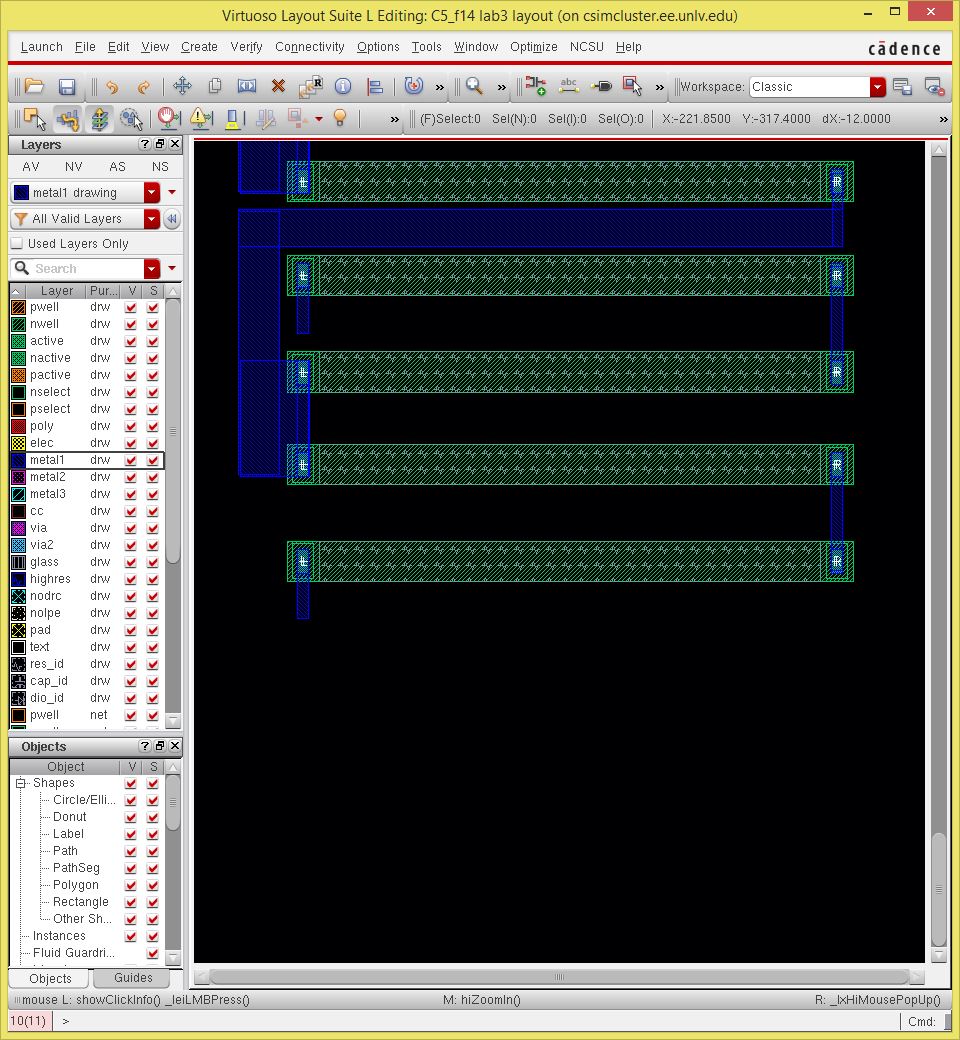Toggle the Used Layers Only checkbox
Viewport: 960px width, 1040px height.
click(17, 243)
